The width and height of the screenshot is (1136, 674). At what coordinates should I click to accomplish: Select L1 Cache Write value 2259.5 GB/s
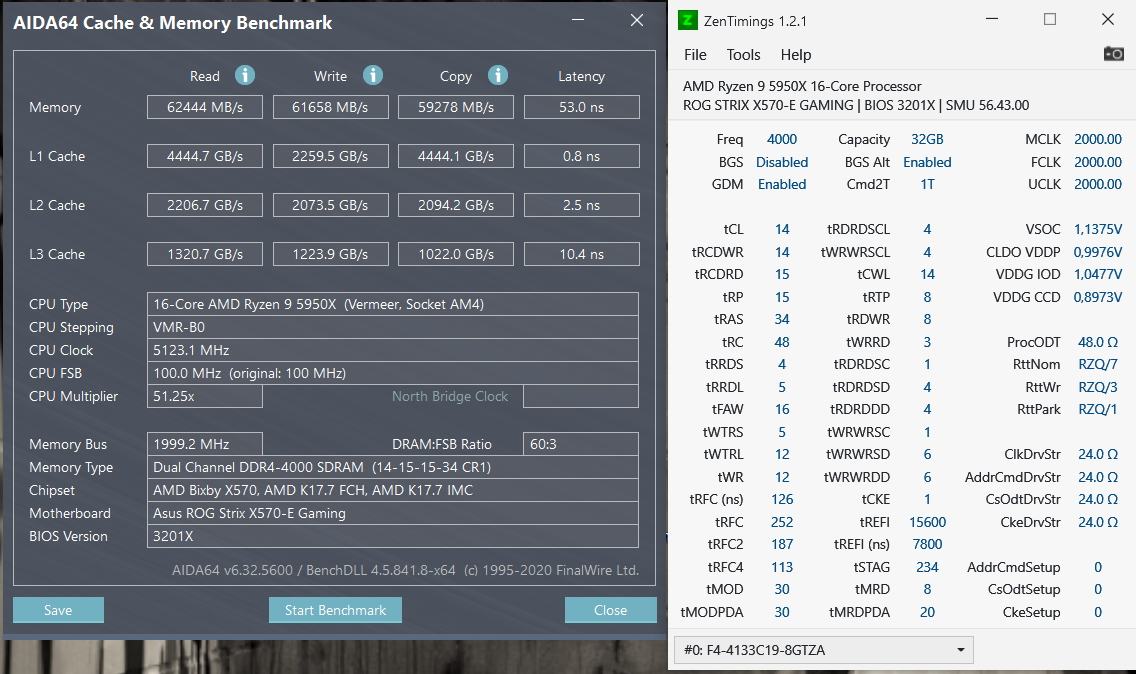pyautogui.click(x=330, y=156)
